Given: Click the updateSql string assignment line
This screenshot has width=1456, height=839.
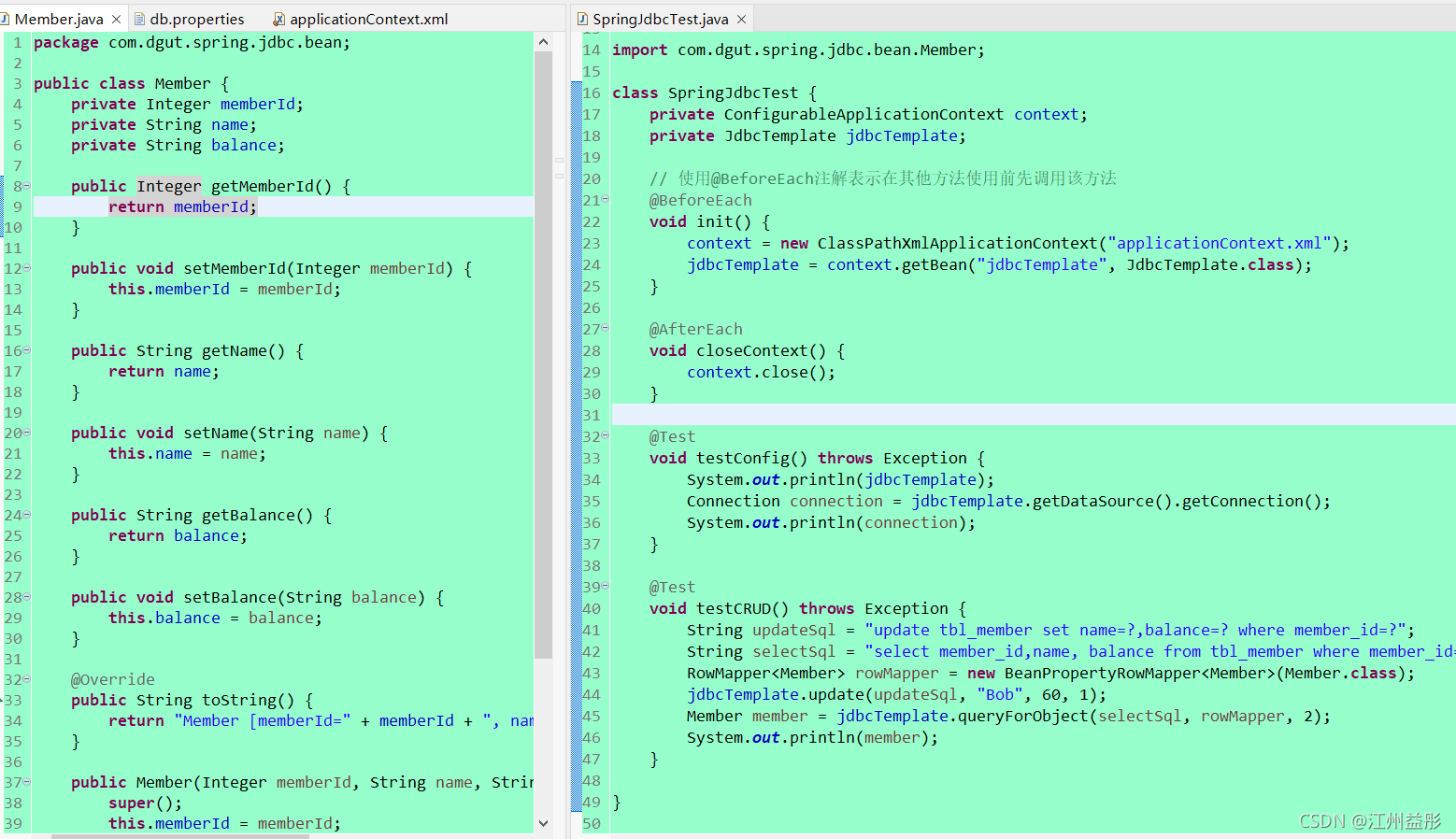Looking at the screenshot, I should click(1050, 630).
